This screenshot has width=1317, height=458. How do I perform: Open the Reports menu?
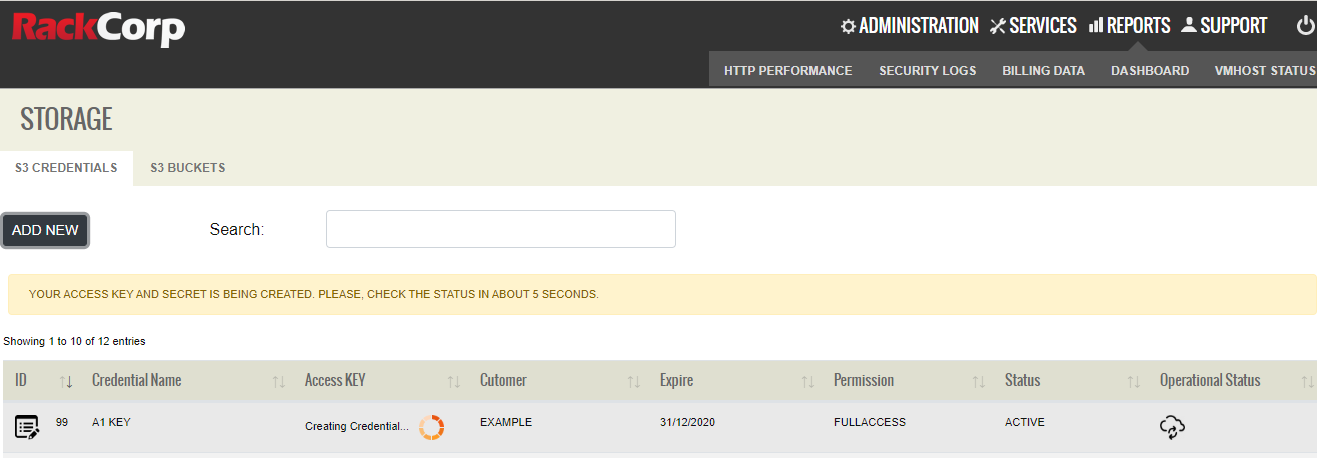1129,26
